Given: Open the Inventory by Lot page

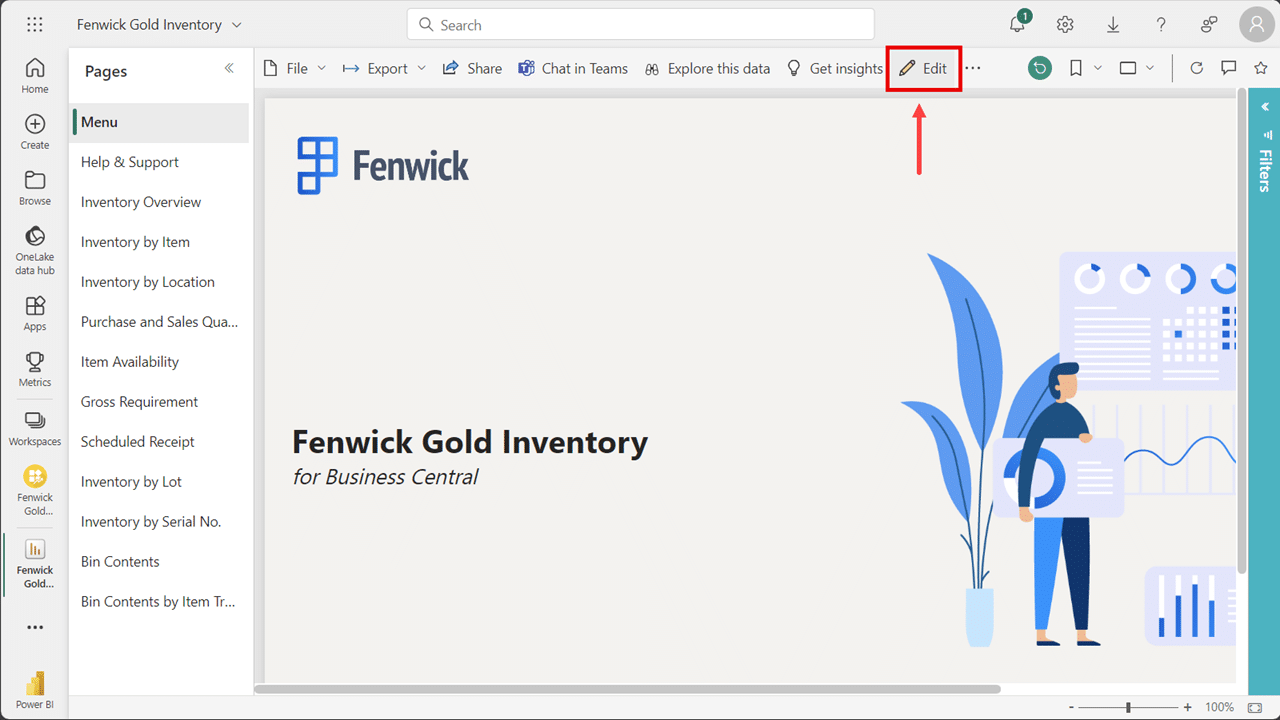Looking at the screenshot, I should [160, 482].
